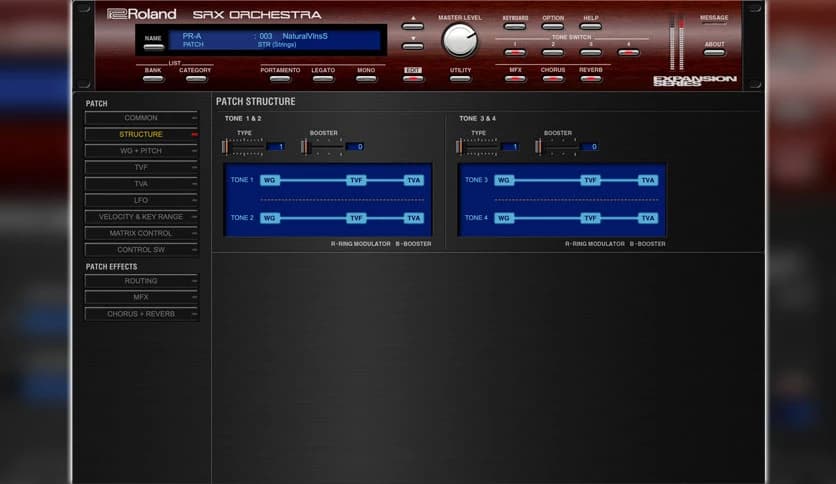Open the BANK list
This screenshot has width=836, height=484.
[153, 78]
